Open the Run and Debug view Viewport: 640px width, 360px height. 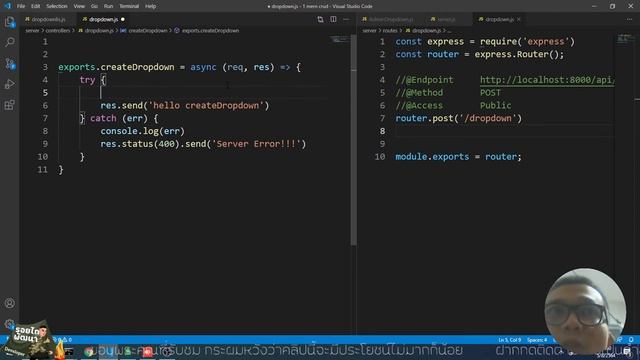[x=9, y=84]
